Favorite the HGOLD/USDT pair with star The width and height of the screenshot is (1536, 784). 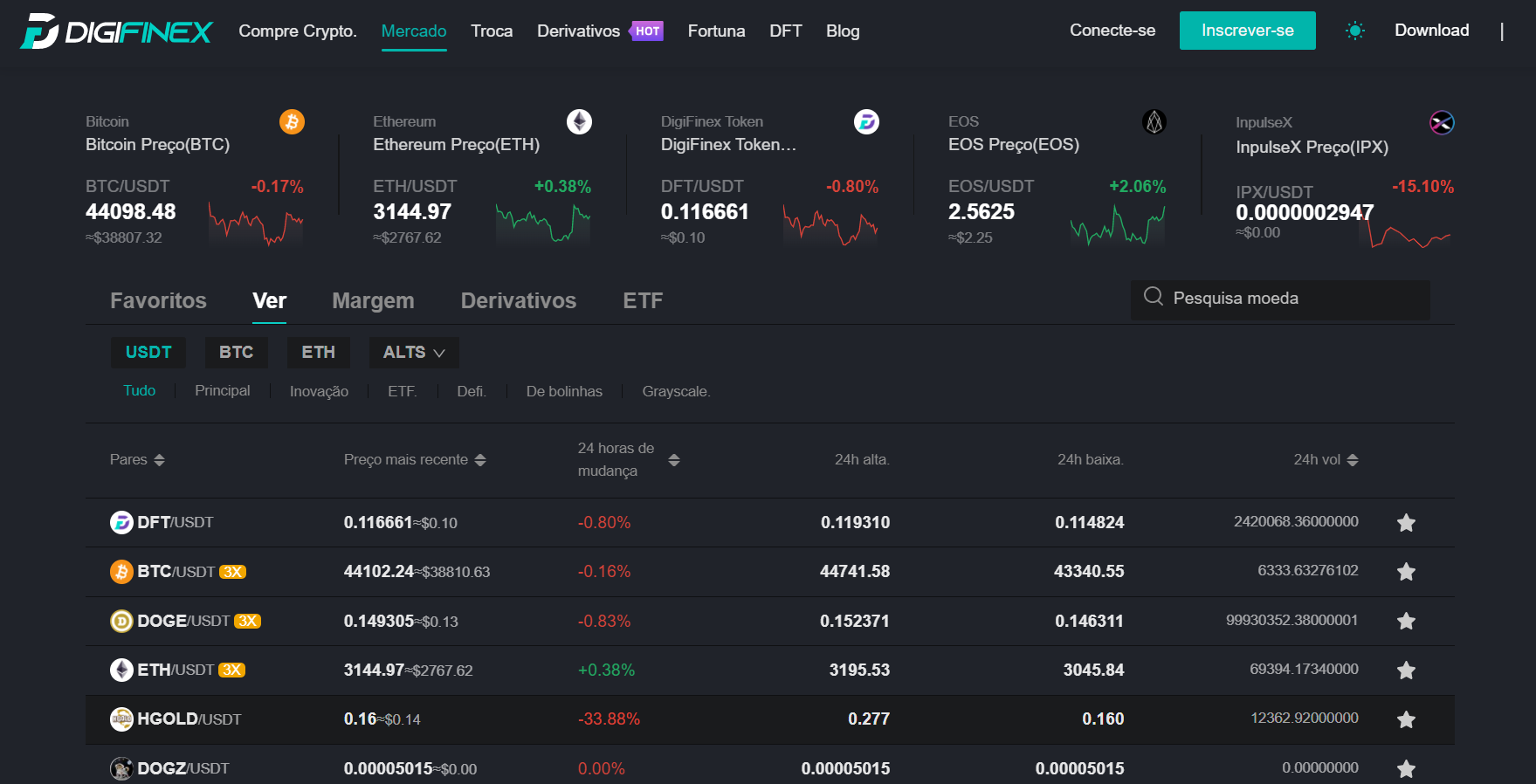click(1406, 719)
